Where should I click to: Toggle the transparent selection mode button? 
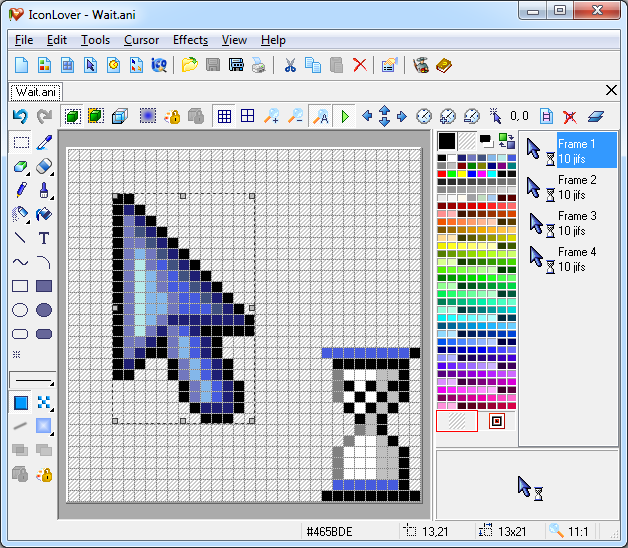[x=96, y=116]
